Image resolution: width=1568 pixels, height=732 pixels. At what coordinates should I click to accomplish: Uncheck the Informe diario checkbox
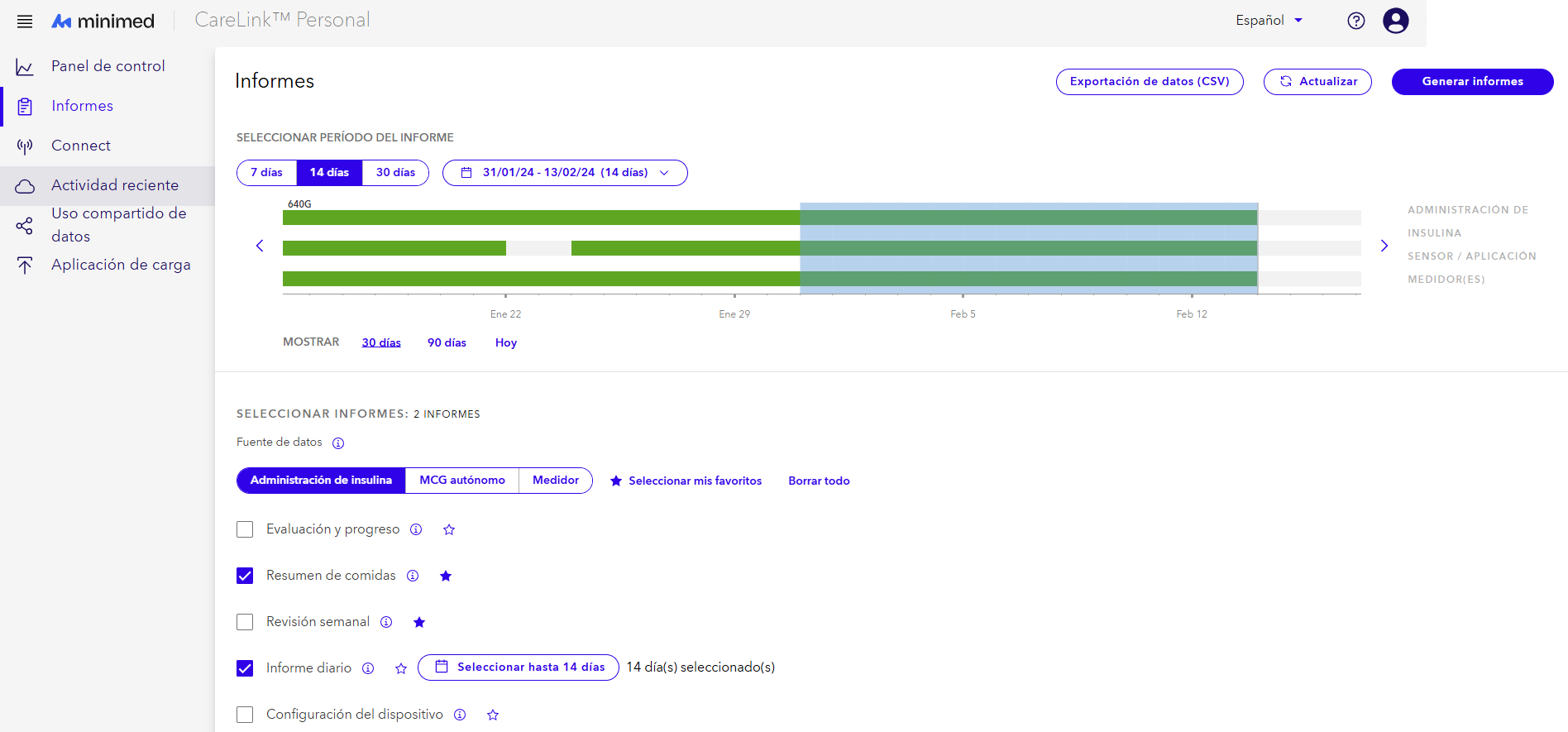tap(245, 668)
